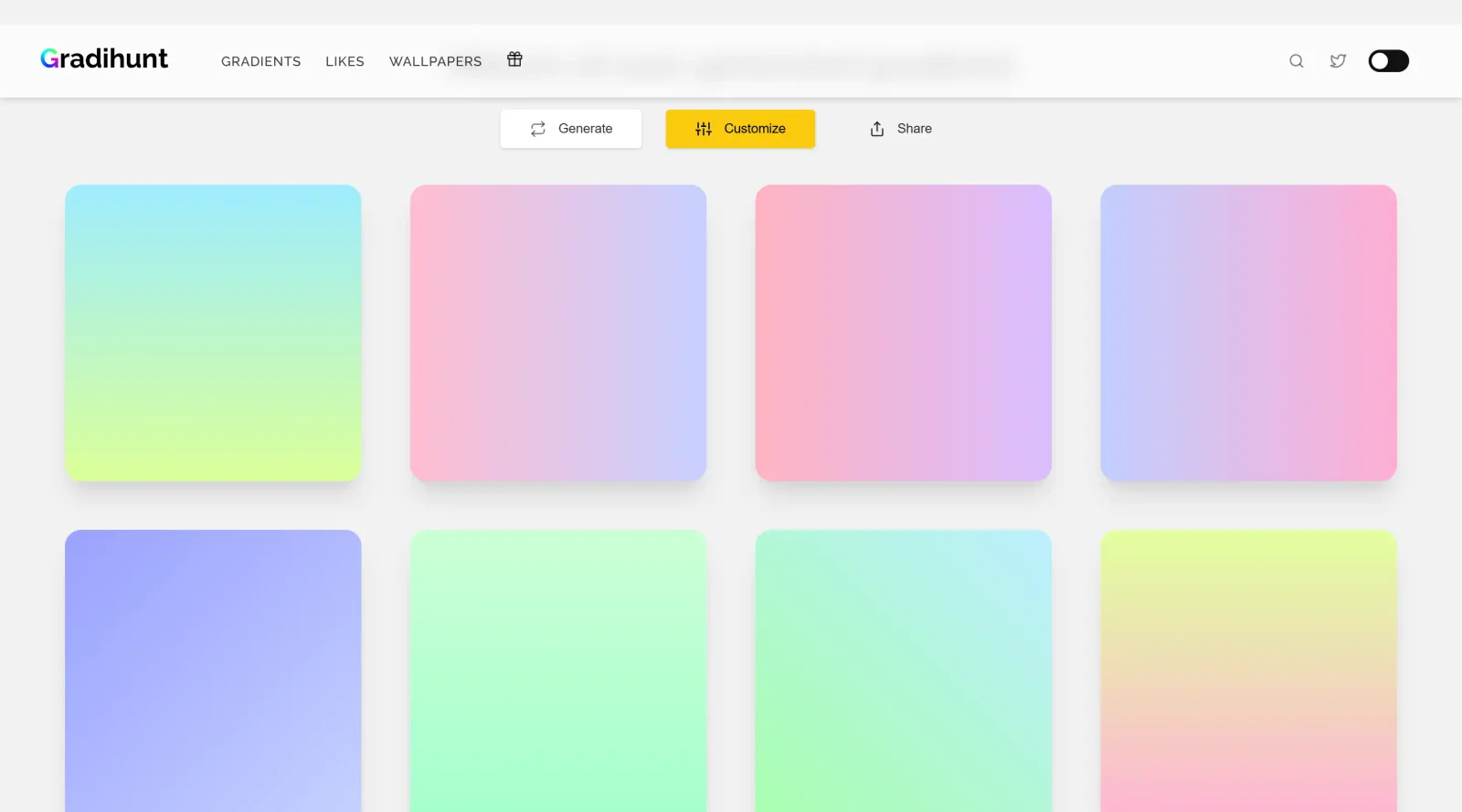Select the pink-to-periwinkle diagonal gradient card
This screenshot has width=1462, height=812.
tap(558, 333)
